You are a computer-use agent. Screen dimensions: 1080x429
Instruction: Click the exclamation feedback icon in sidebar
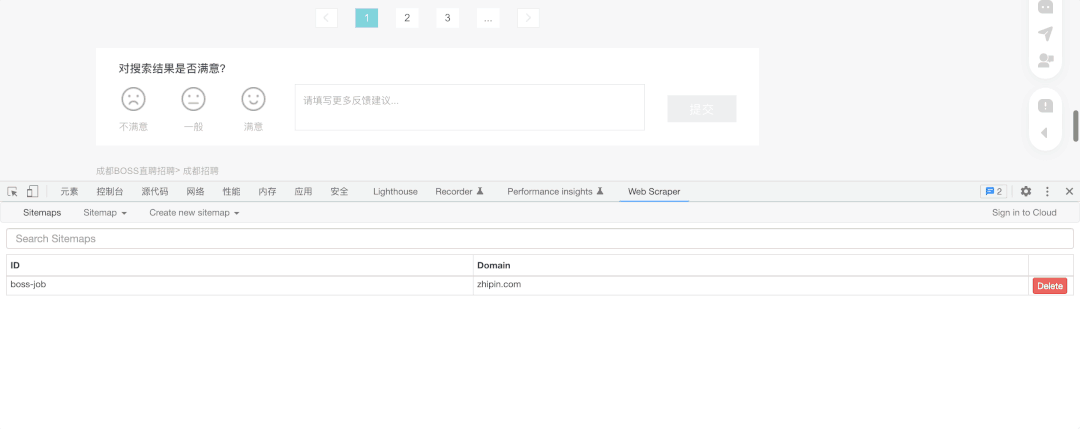(x=1045, y=106)
